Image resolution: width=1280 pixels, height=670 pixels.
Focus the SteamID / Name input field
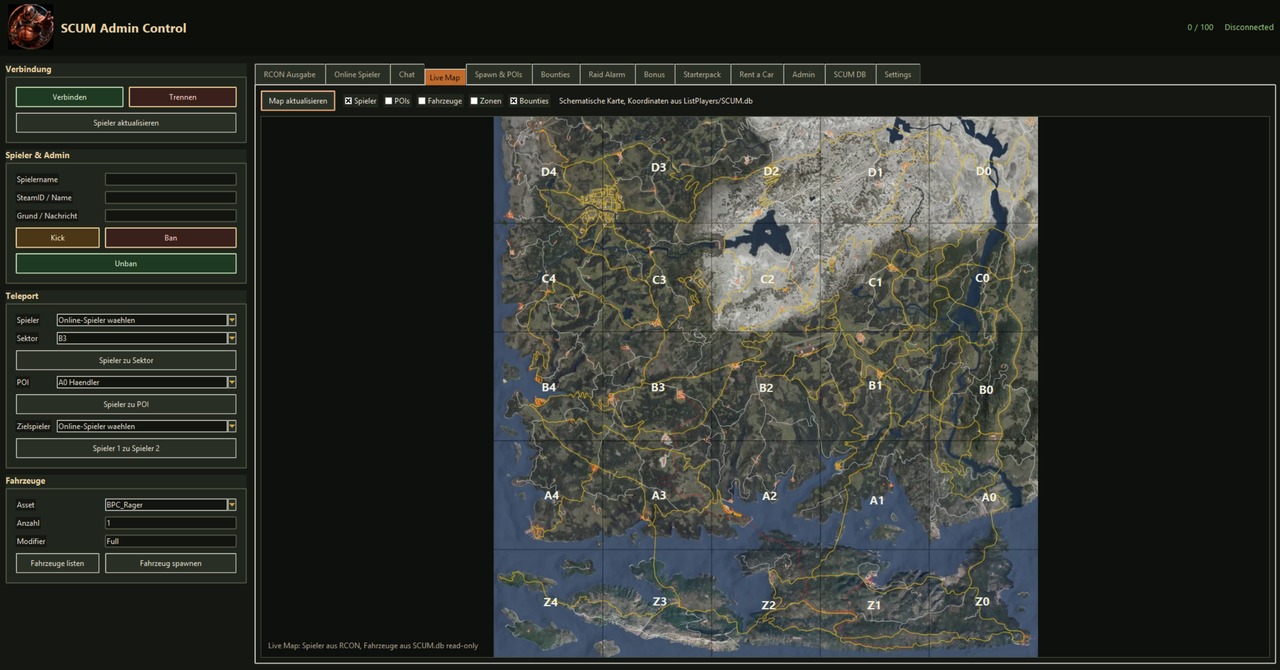click(x=171, y=198)
